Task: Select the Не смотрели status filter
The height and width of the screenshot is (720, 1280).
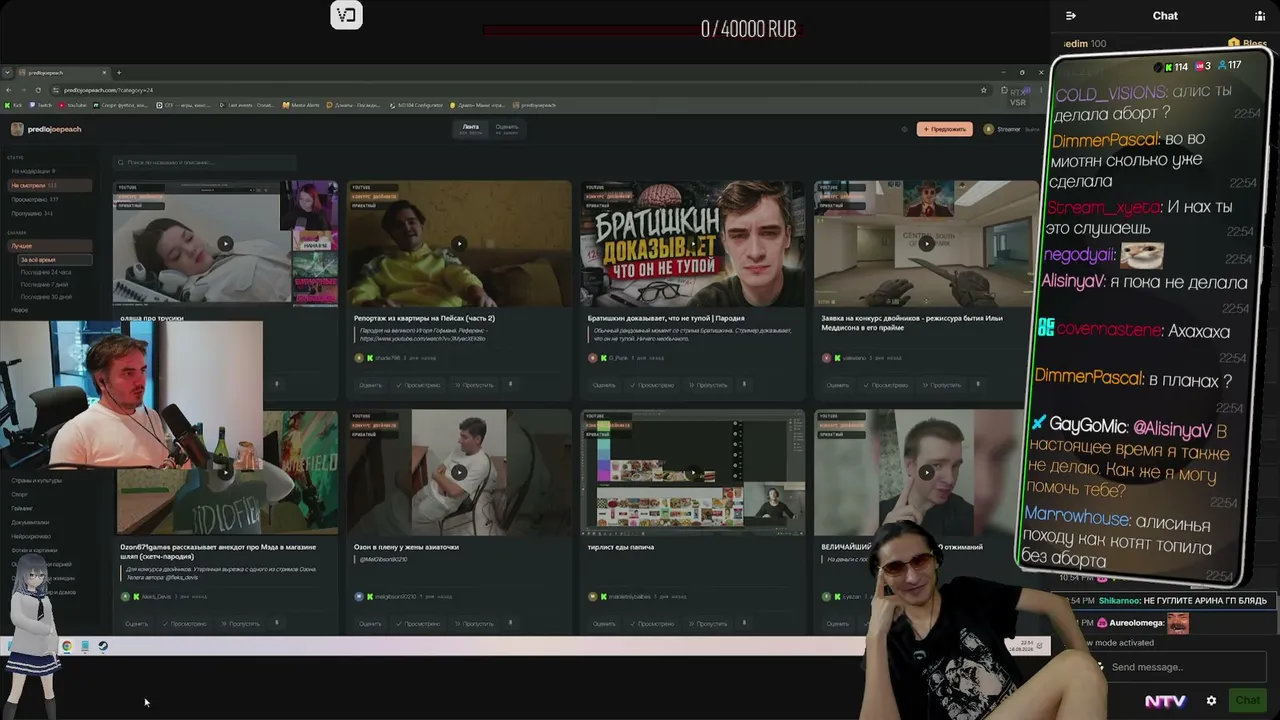Action: pos(48,185)
